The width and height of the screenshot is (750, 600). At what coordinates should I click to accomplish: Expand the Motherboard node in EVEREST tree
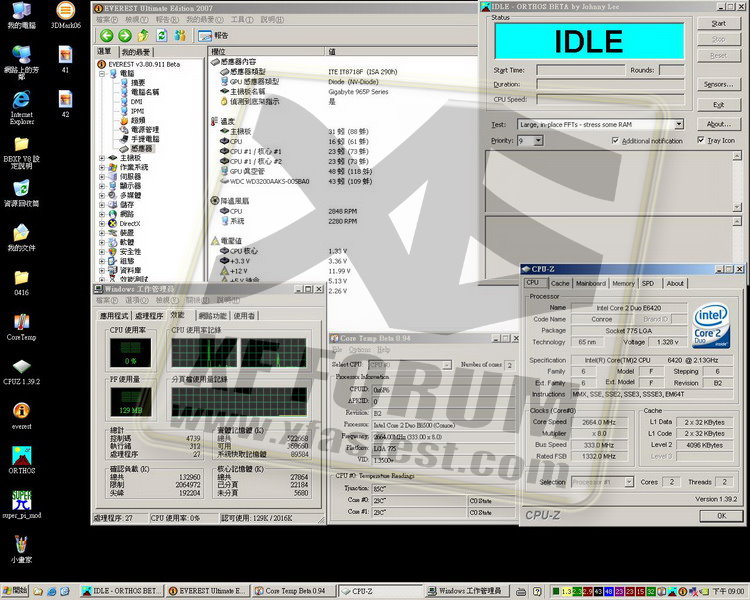[102, 158]
